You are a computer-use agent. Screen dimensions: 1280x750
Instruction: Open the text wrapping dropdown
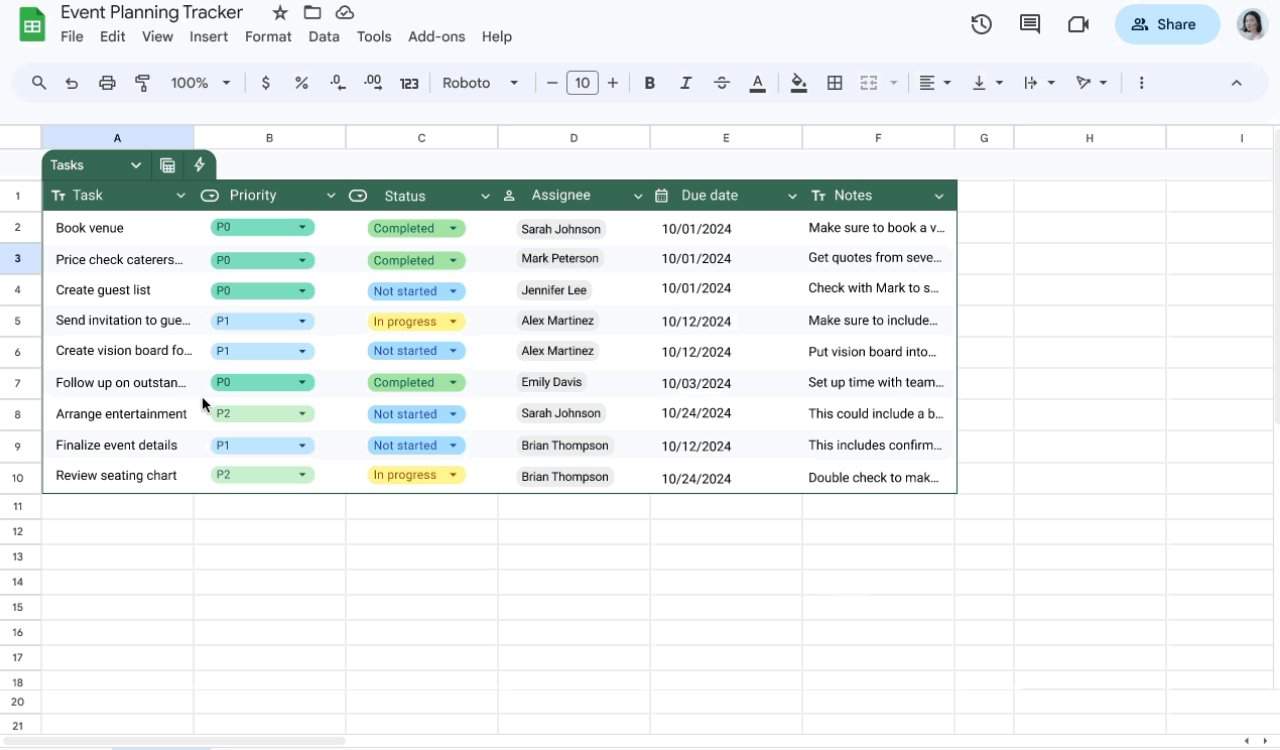tap(1039, 83)
